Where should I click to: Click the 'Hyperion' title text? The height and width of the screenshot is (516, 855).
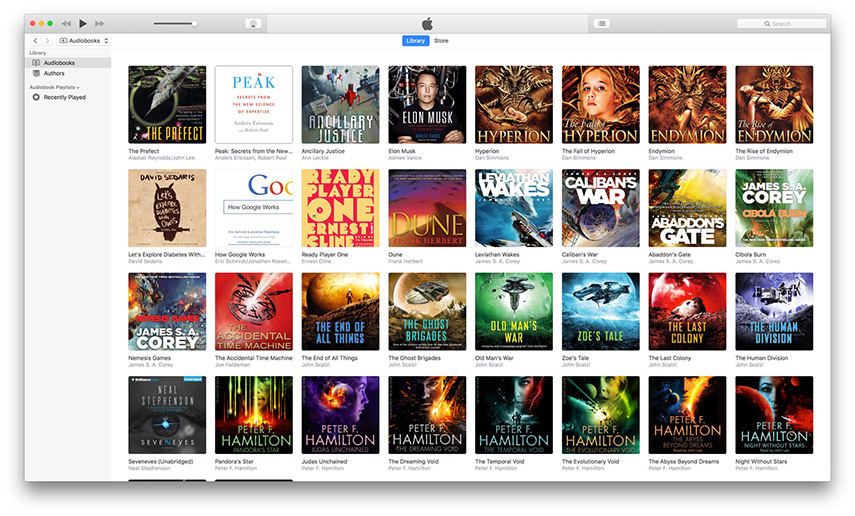pos(487,151)
